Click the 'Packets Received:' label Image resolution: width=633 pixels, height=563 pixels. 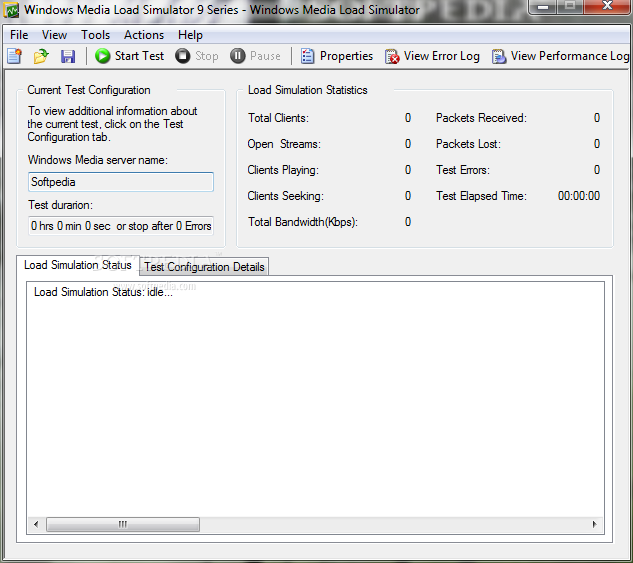coord(481,118)
